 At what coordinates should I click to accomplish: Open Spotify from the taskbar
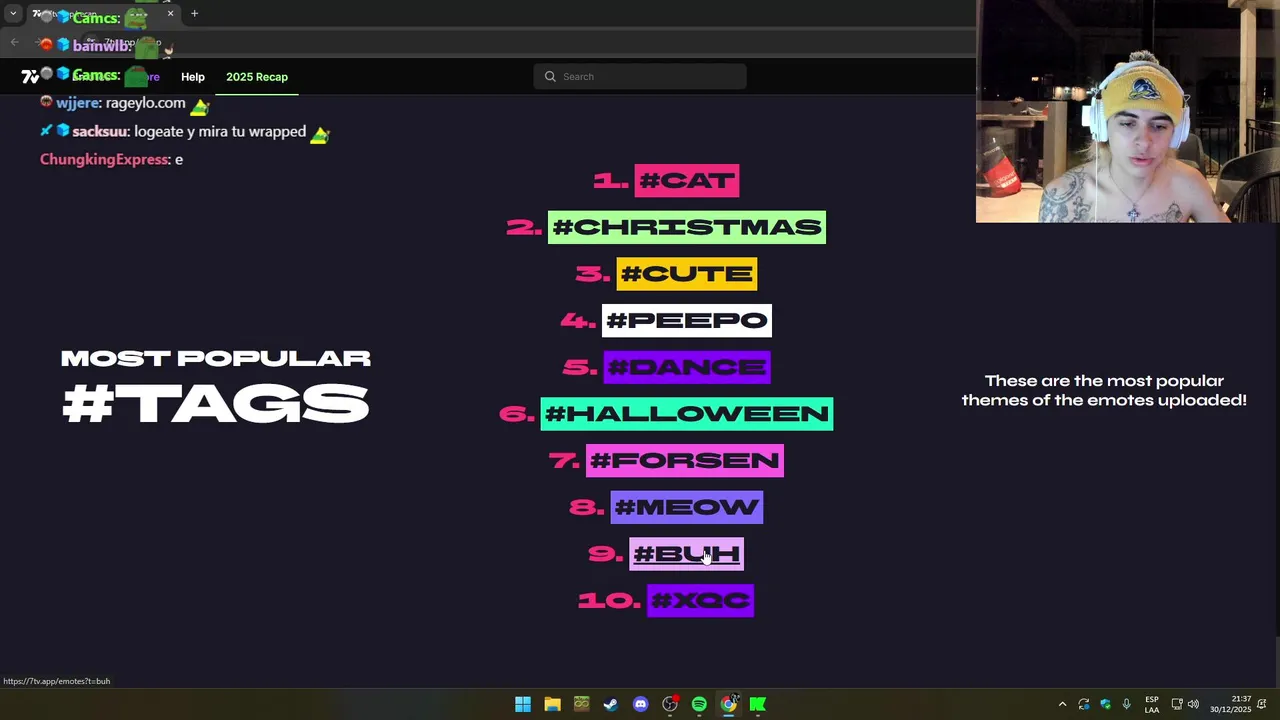pos(699,705)
